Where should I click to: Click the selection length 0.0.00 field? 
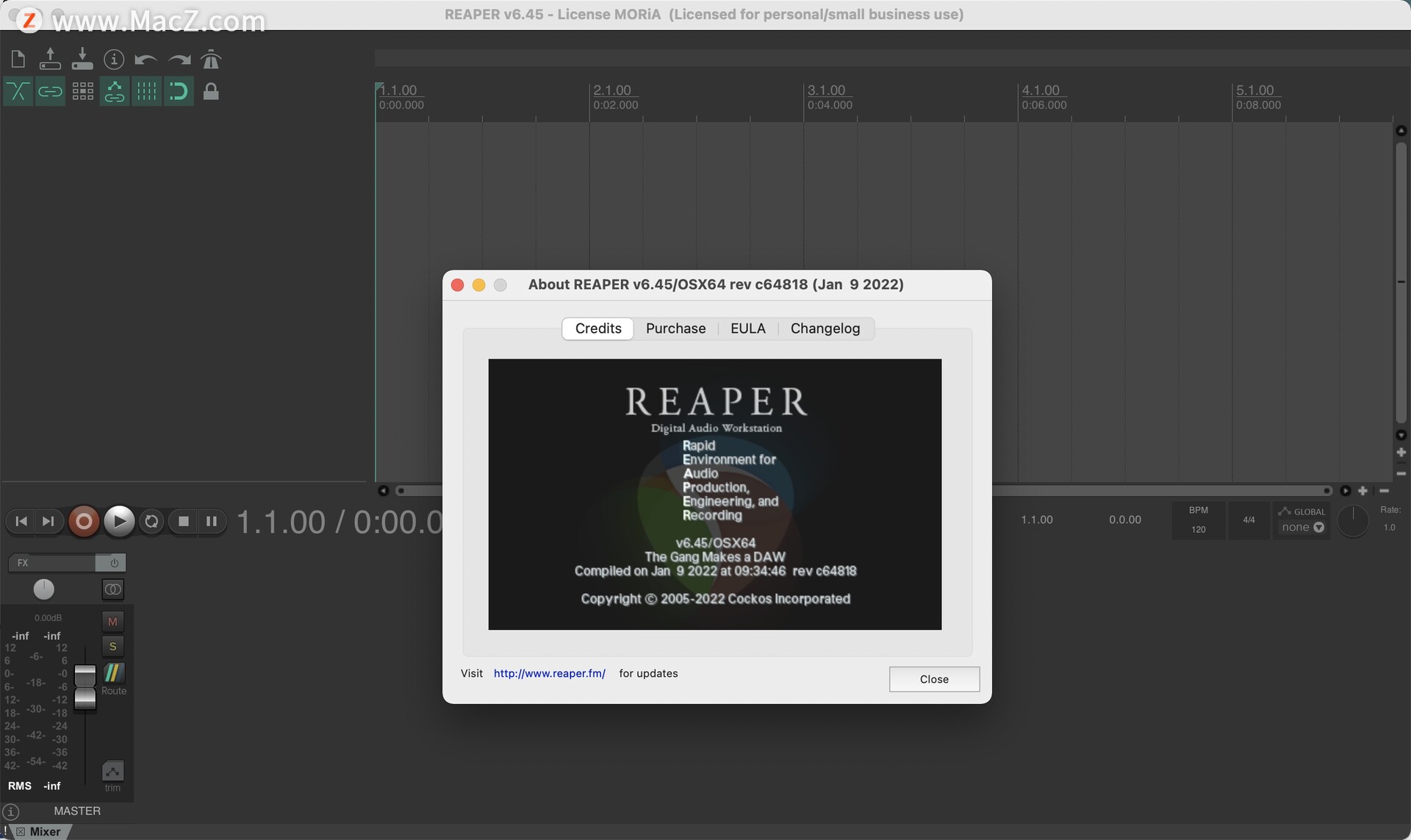point(1125,520)
